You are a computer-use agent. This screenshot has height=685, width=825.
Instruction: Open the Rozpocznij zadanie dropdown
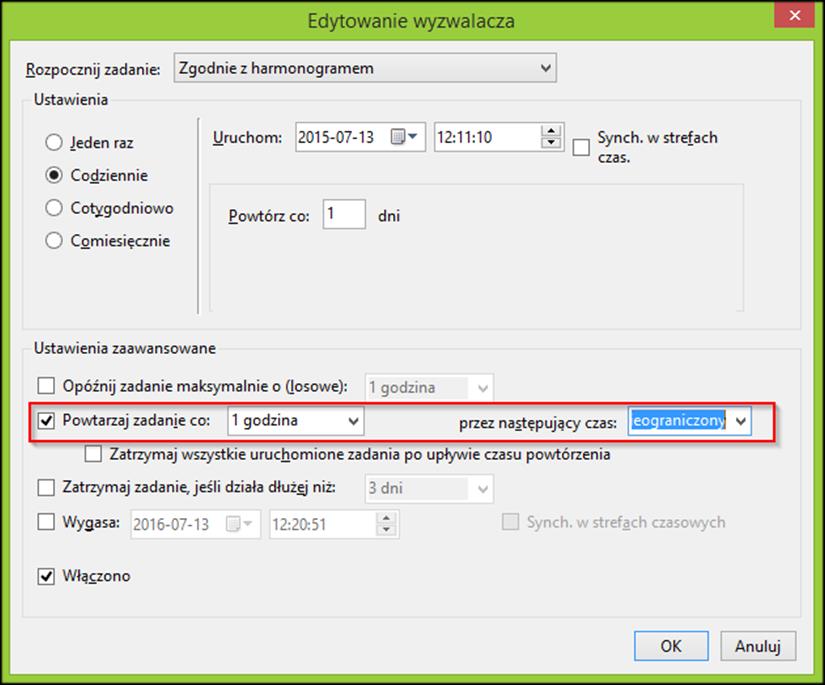365,68
